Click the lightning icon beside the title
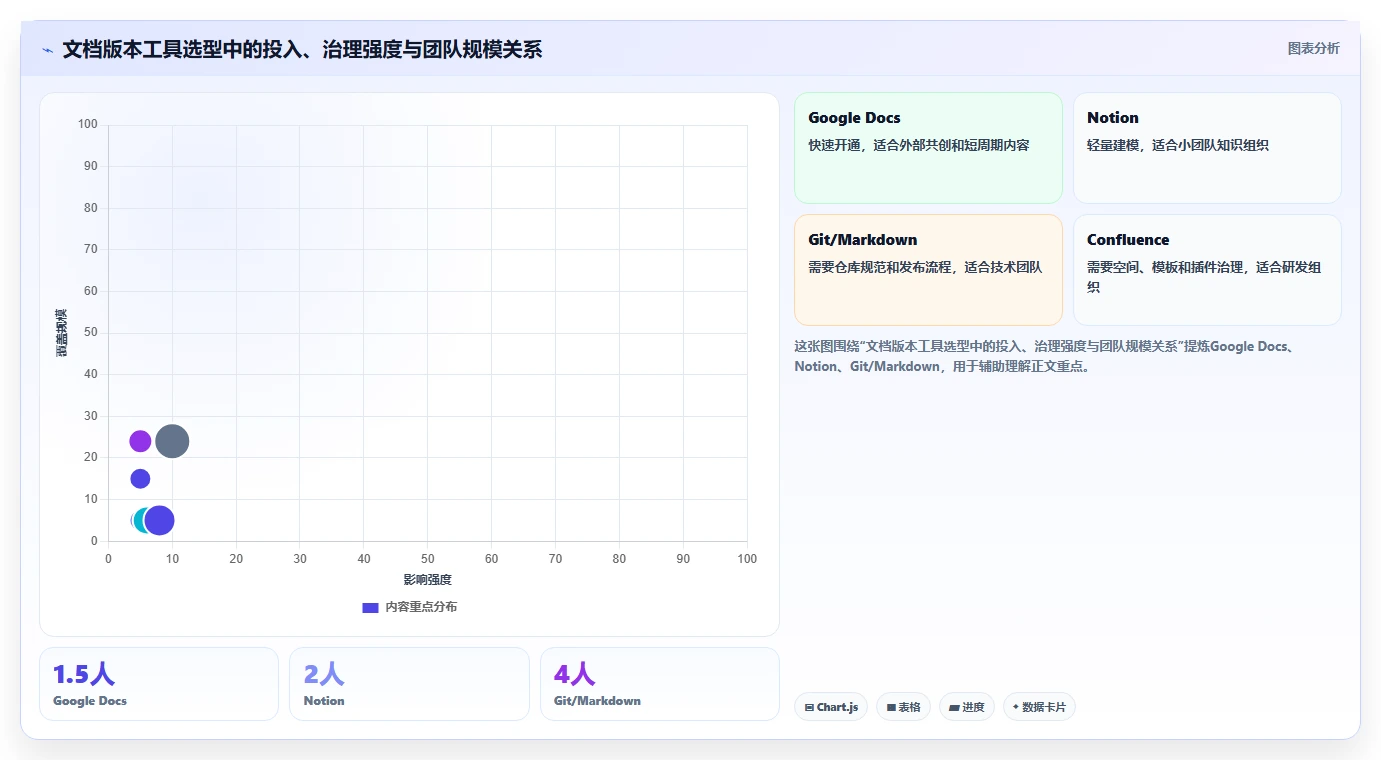 tap(48, 50)
